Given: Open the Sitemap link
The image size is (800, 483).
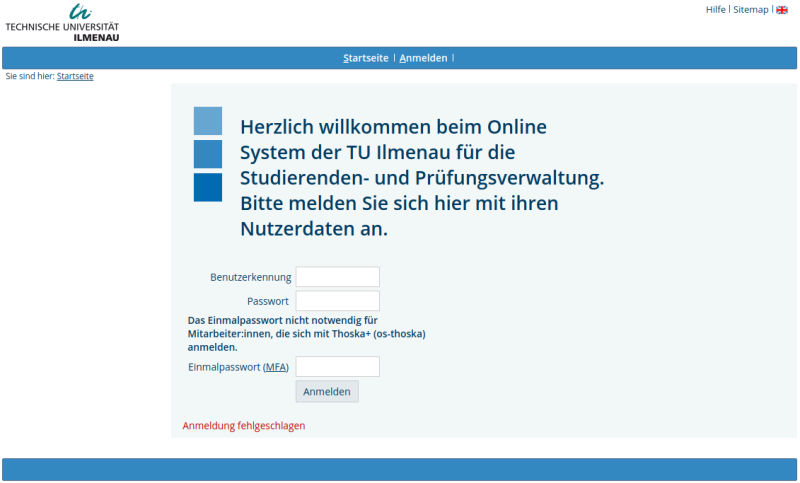Looking at the screenshot, I should pos(751,10).
